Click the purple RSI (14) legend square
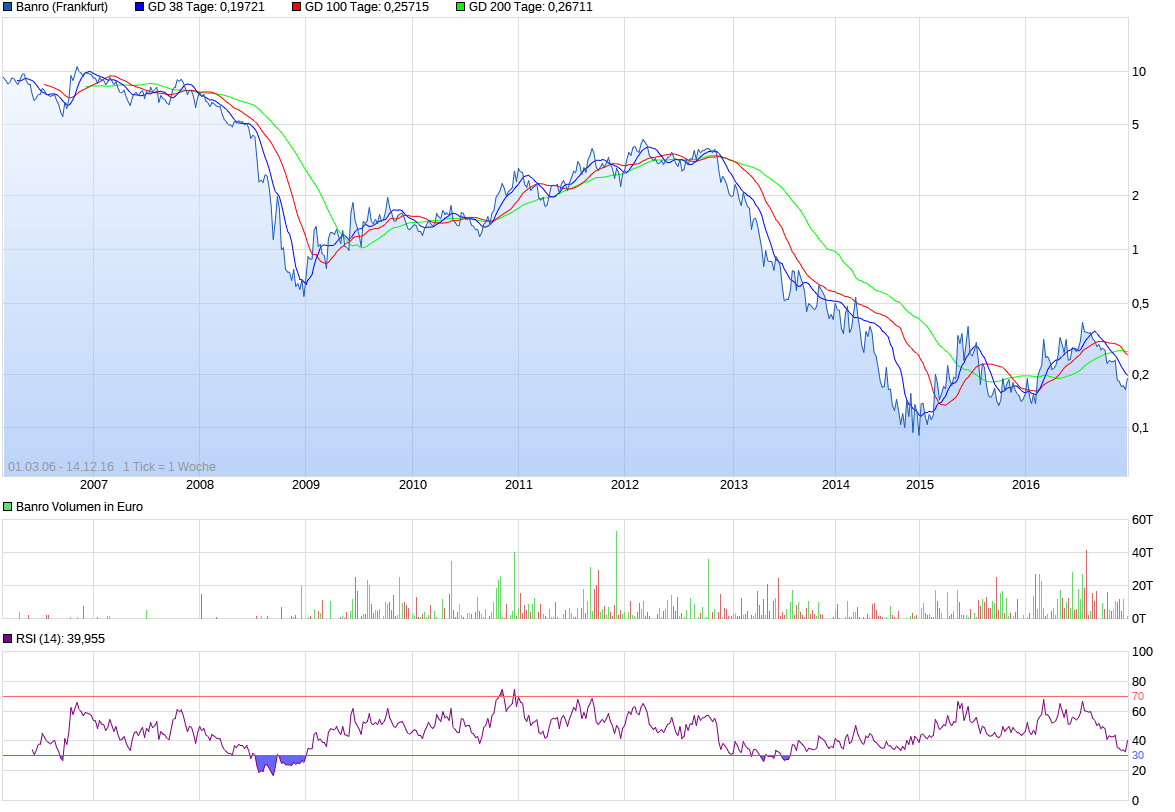 pos(7,639)
